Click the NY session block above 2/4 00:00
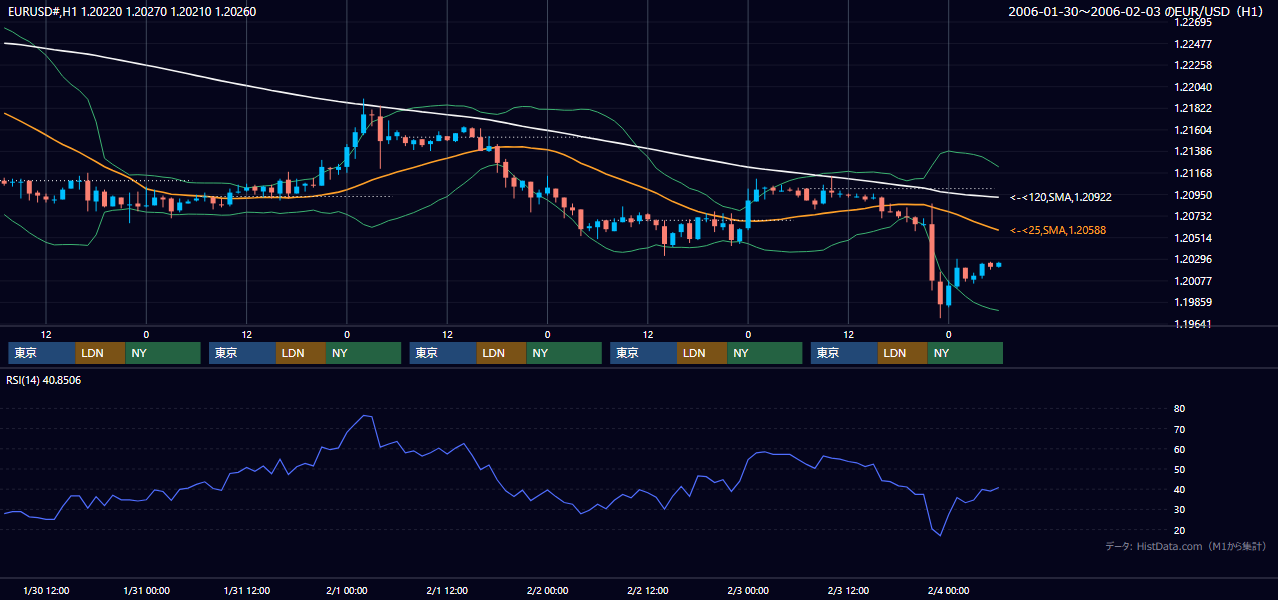This screenshot has width=1278, height=600. pos(965,353)
